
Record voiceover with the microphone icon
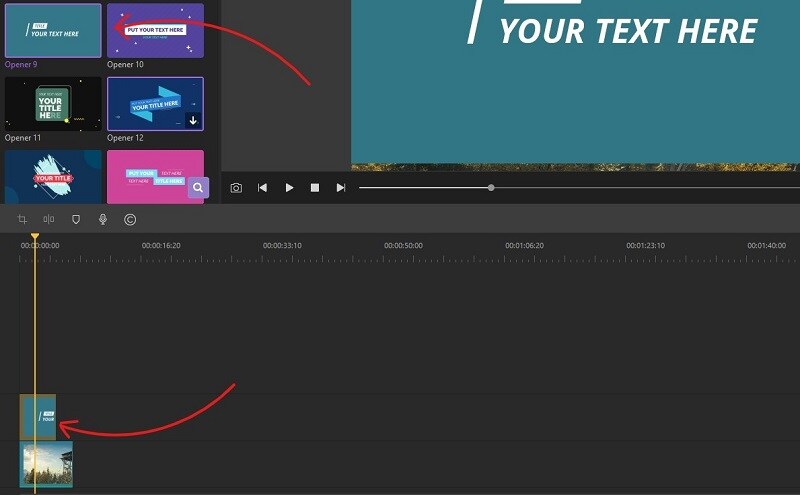pyautogui.click(x=103, y=219)
